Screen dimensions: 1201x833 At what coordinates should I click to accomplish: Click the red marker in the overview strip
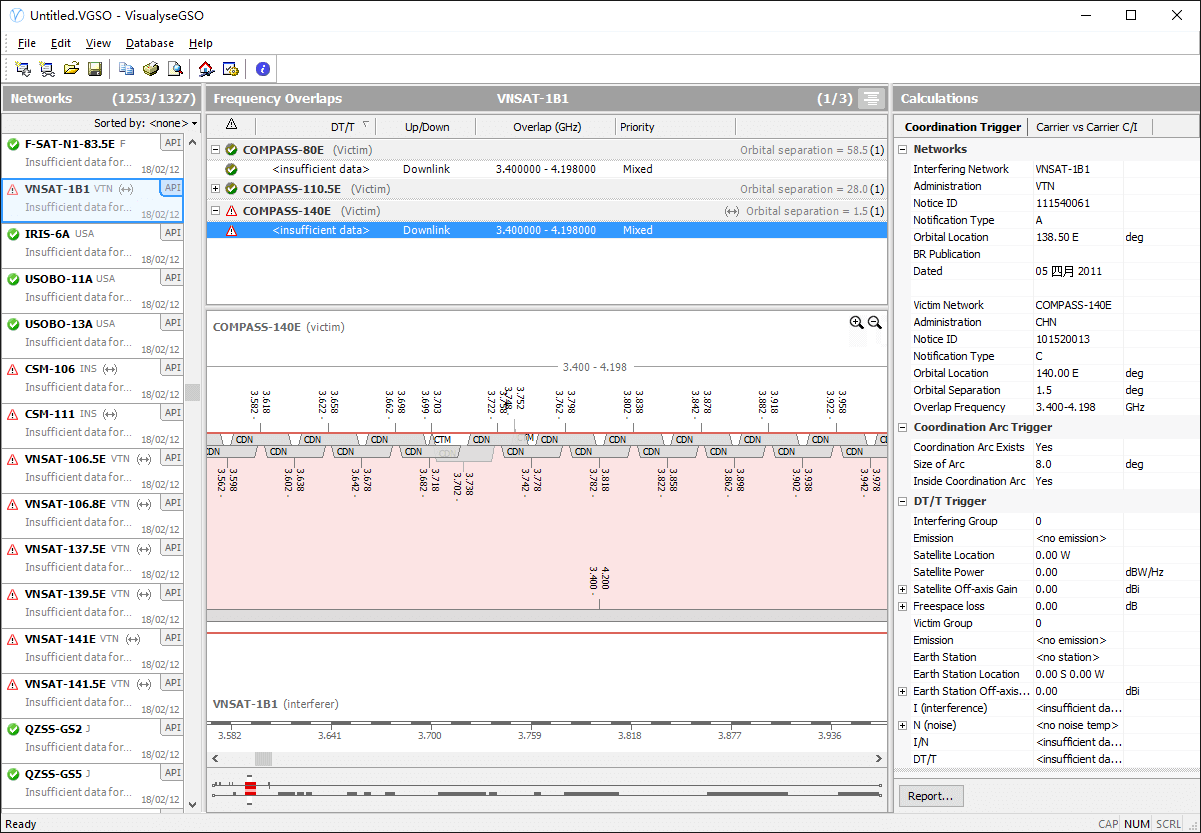pos(250,788)
